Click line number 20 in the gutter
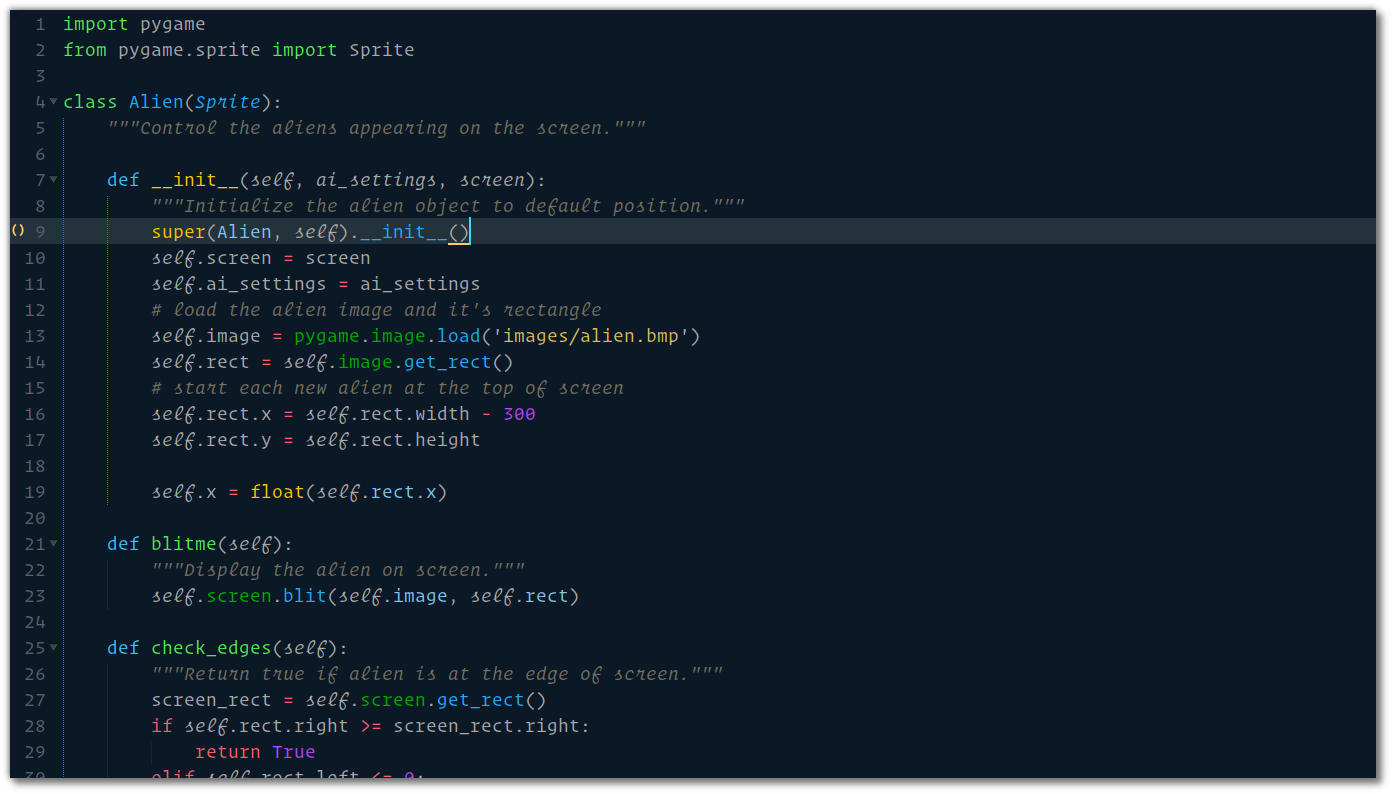The width and height of the screenshot is (1392, 794). pyautogui.click(x=35, y=518)
